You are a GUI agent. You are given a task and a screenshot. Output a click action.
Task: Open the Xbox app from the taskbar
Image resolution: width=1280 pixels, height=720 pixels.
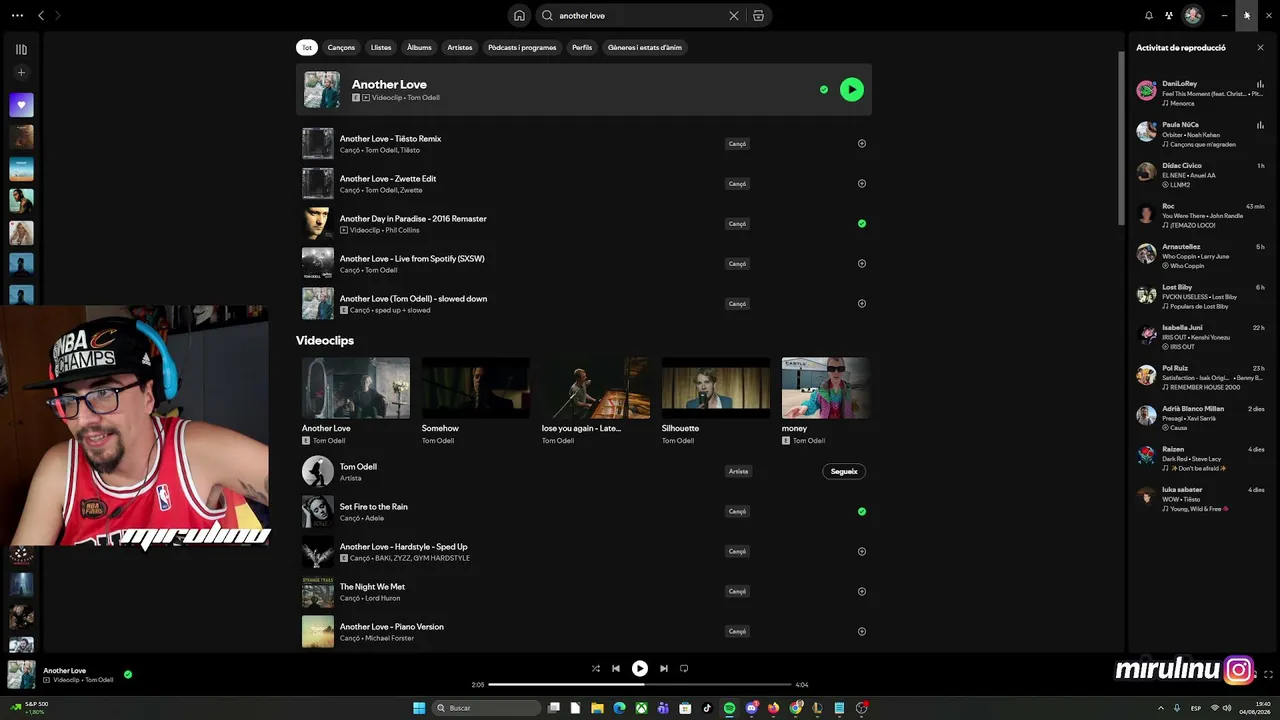coord(641,708)
